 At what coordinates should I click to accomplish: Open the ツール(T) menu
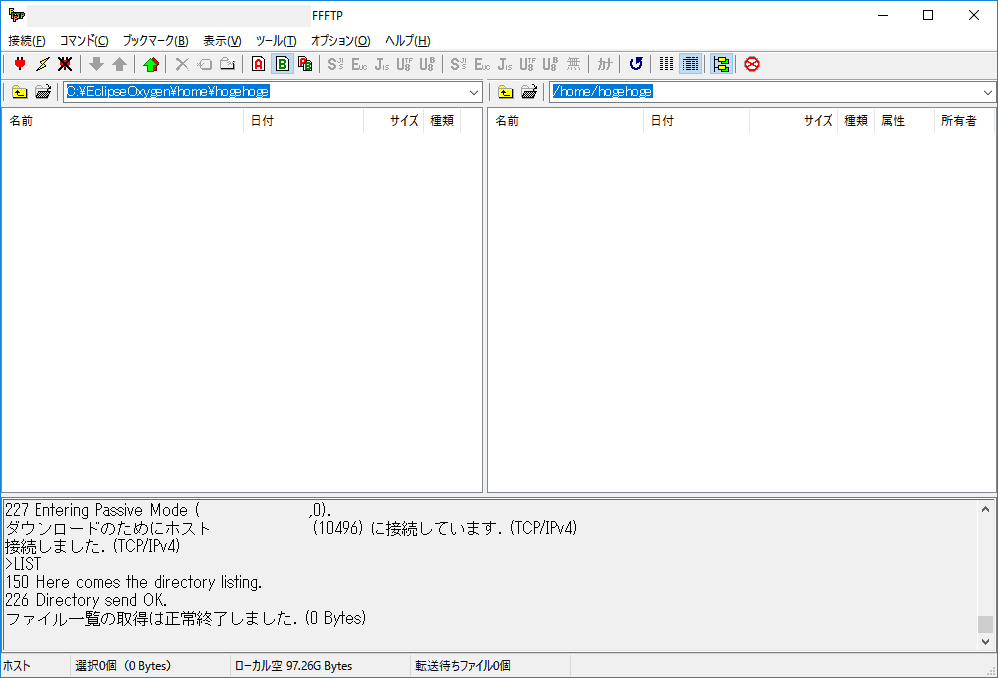click(276, 41)
